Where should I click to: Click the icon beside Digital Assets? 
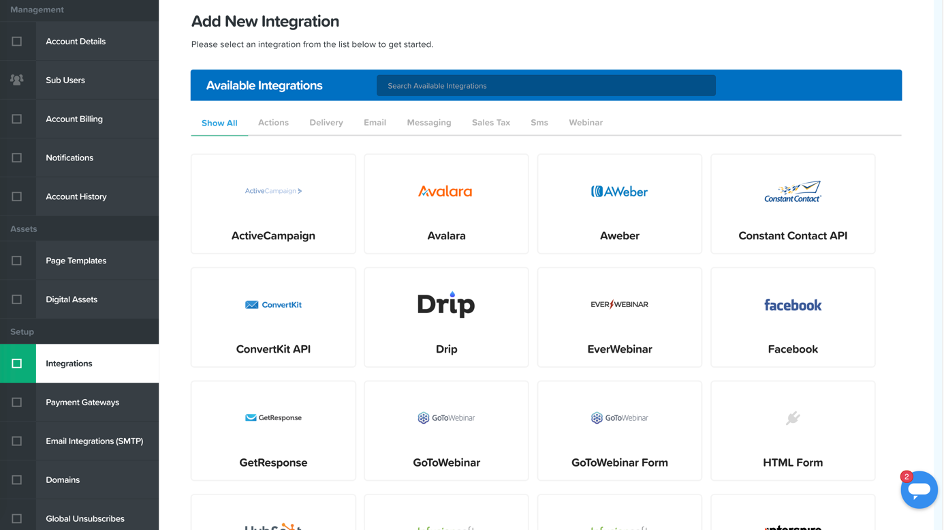17,300
